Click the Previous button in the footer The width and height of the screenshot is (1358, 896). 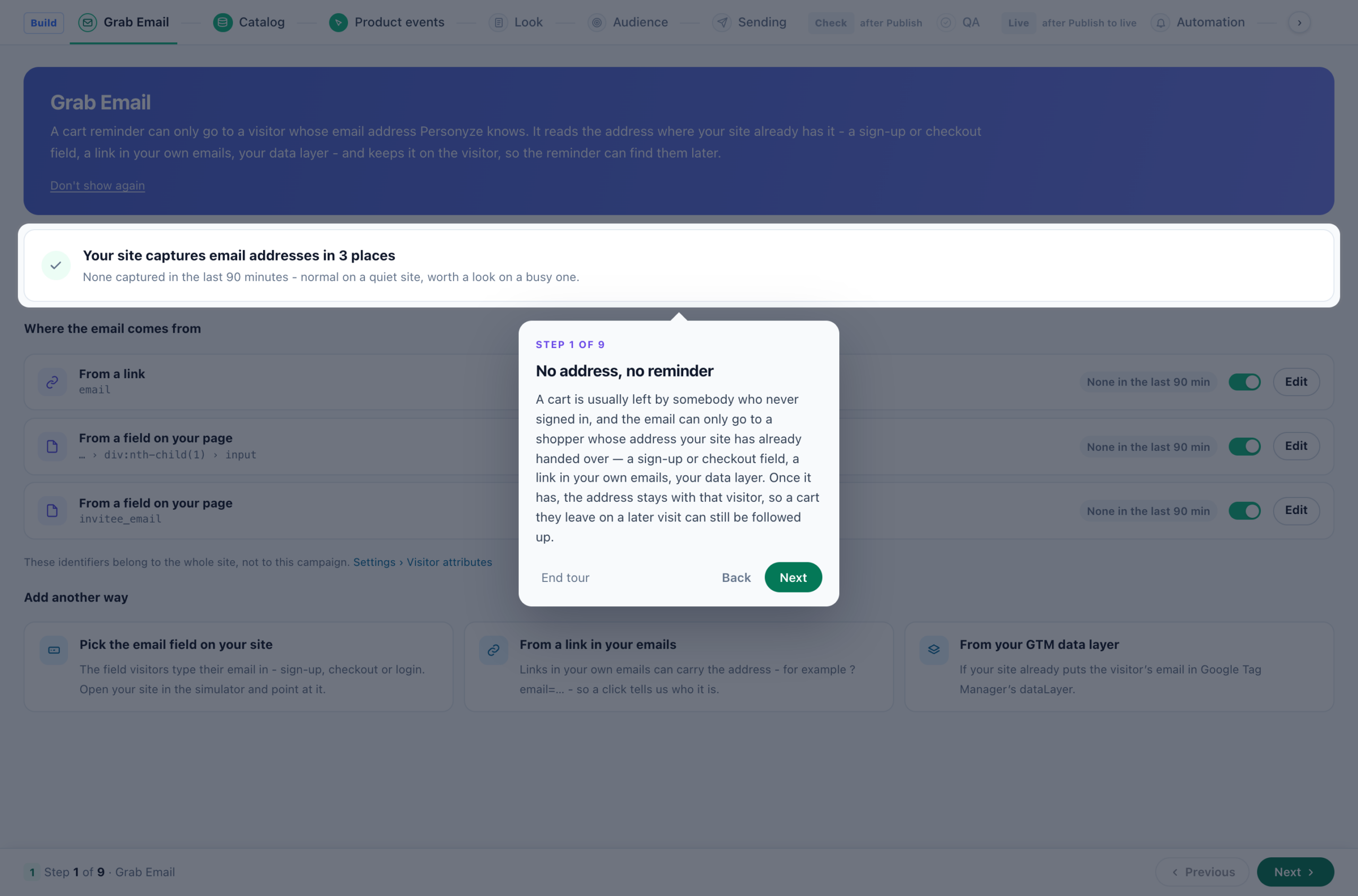[x=1202, y=872]
